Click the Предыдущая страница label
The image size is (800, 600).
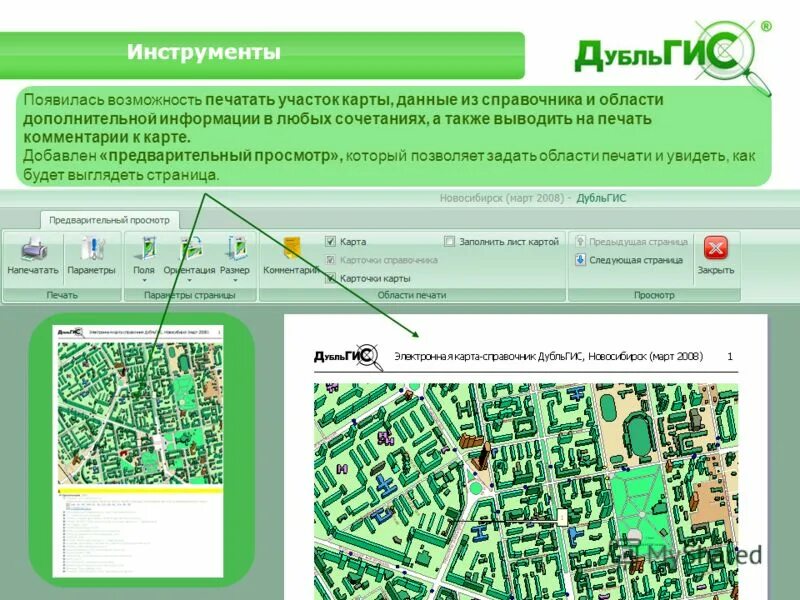[x=638, y=241]
